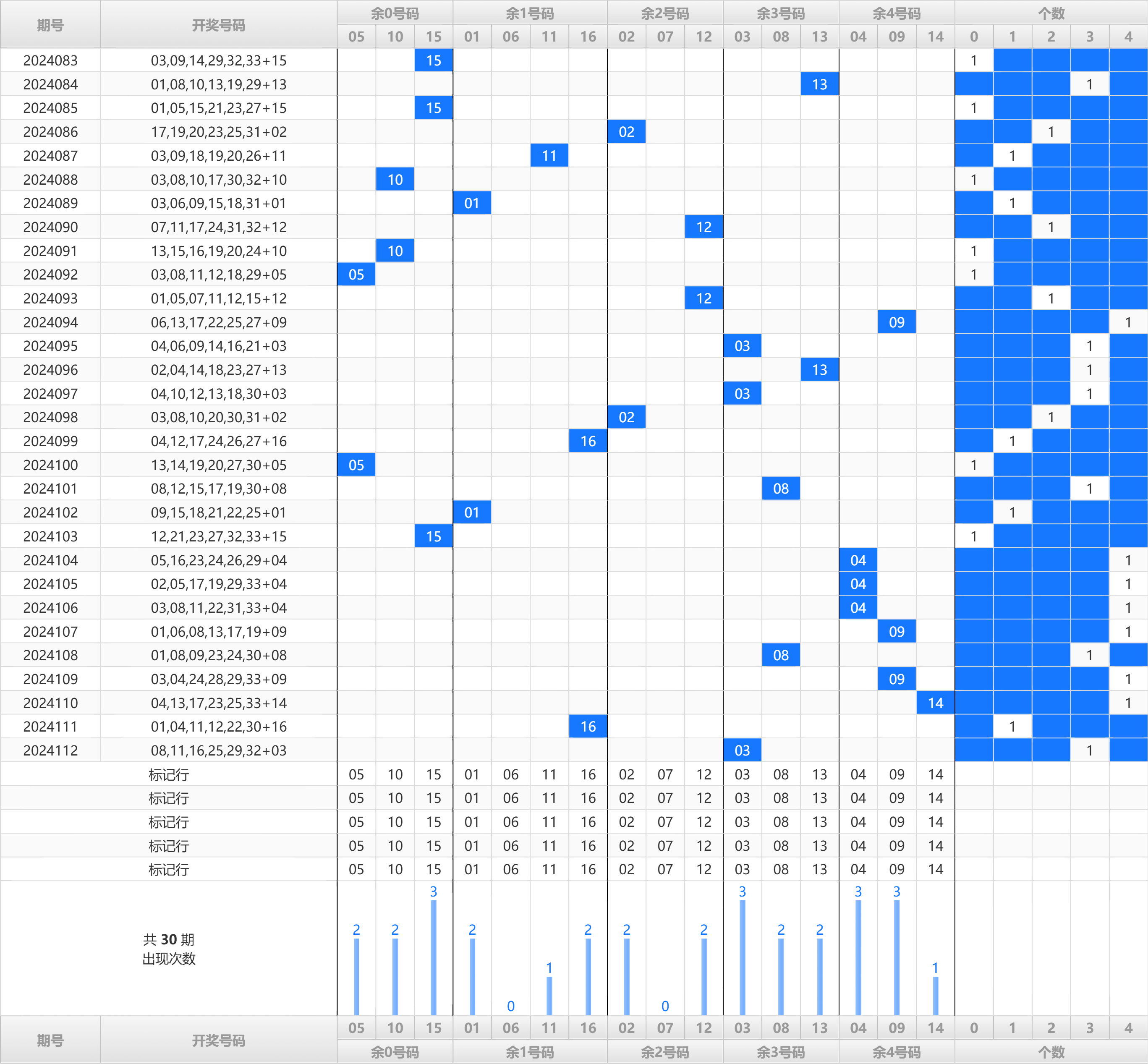Select the top 余1号码 group header

point(530,13)
